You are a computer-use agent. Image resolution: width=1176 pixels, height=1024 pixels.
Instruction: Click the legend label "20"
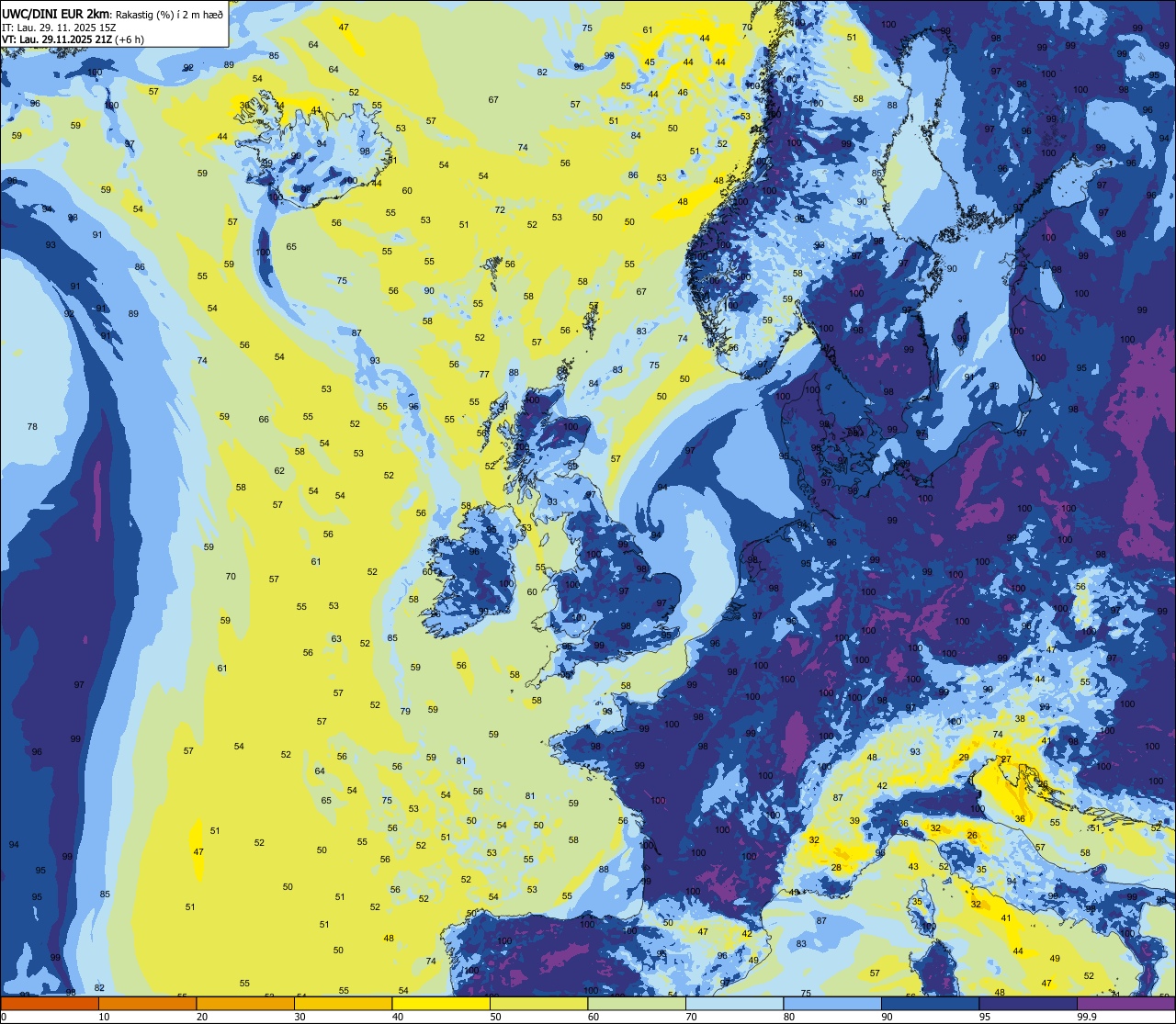click(202, 1017)
